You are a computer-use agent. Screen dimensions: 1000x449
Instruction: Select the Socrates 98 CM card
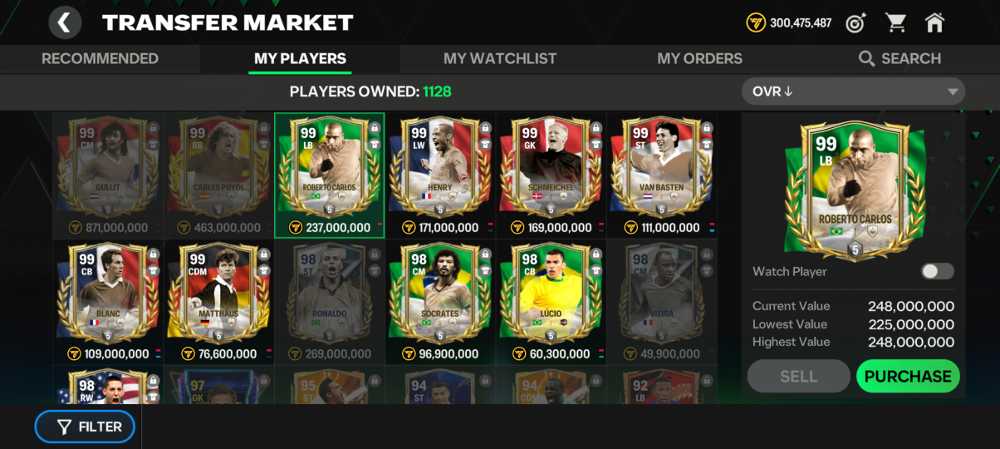439,302
